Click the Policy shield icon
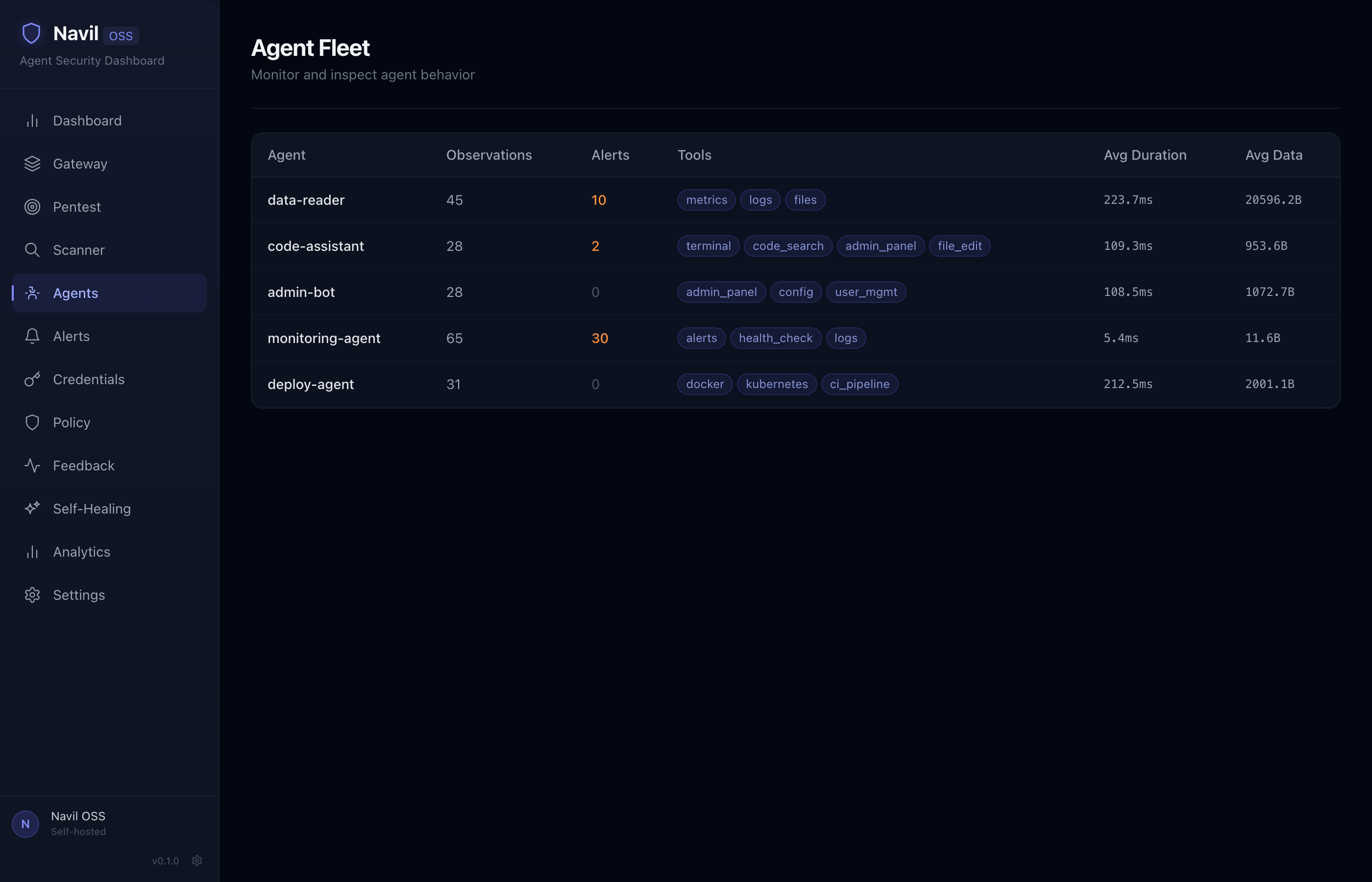Image resolution: width=1372 pixels, height=882 pixels. 32,422
